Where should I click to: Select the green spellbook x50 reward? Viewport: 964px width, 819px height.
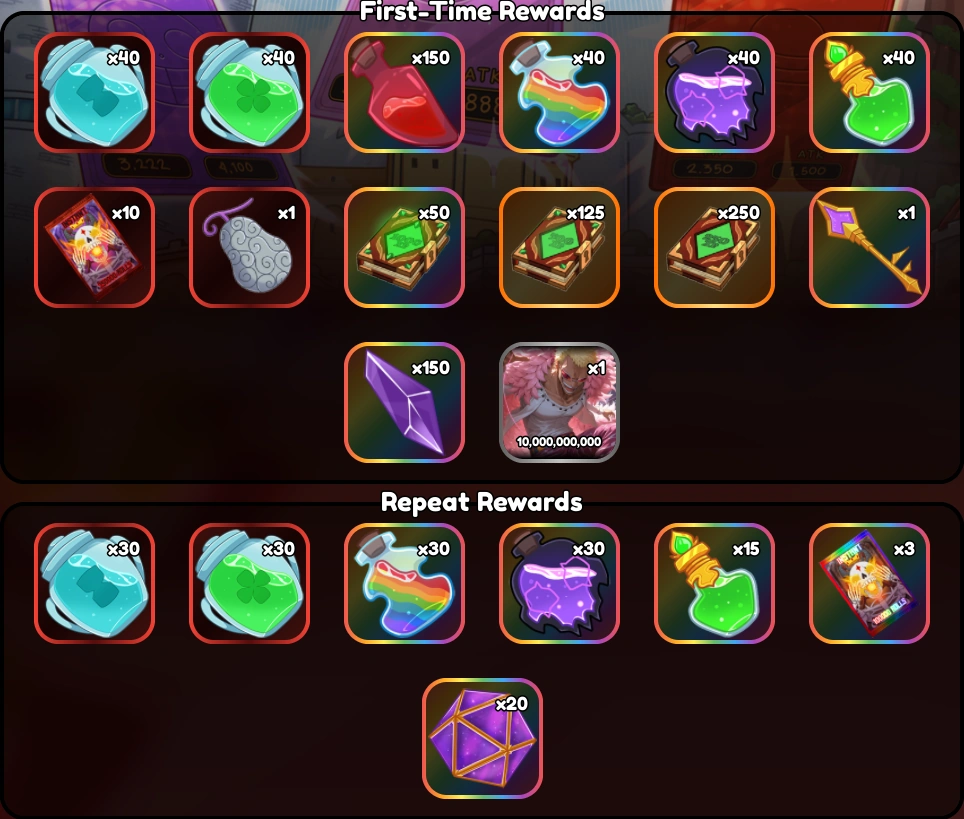pos(405,247)
